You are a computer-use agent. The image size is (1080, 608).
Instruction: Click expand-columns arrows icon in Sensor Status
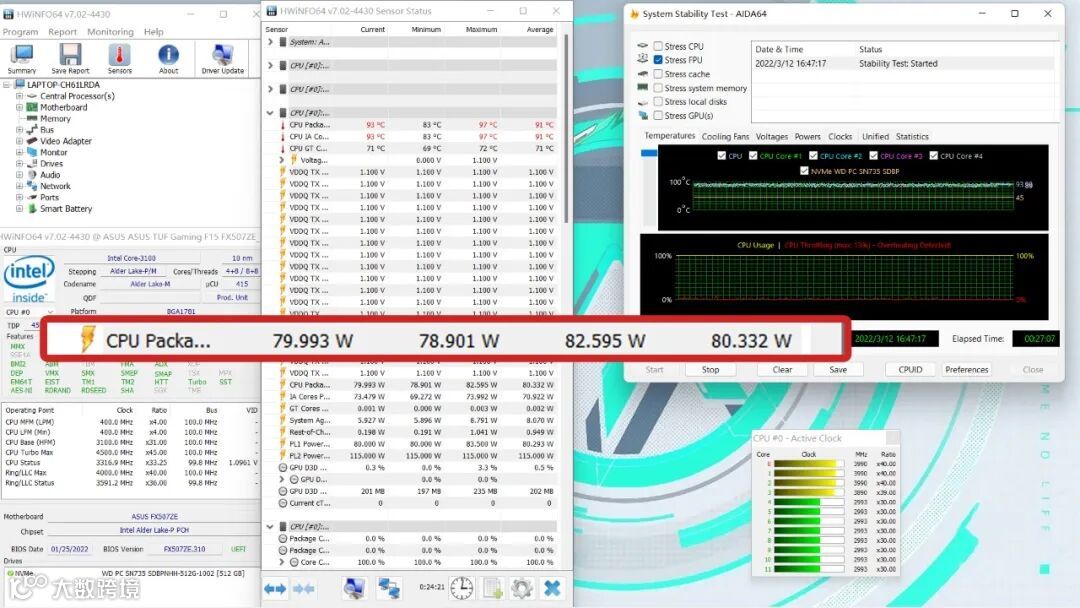[x=275, y=589]
